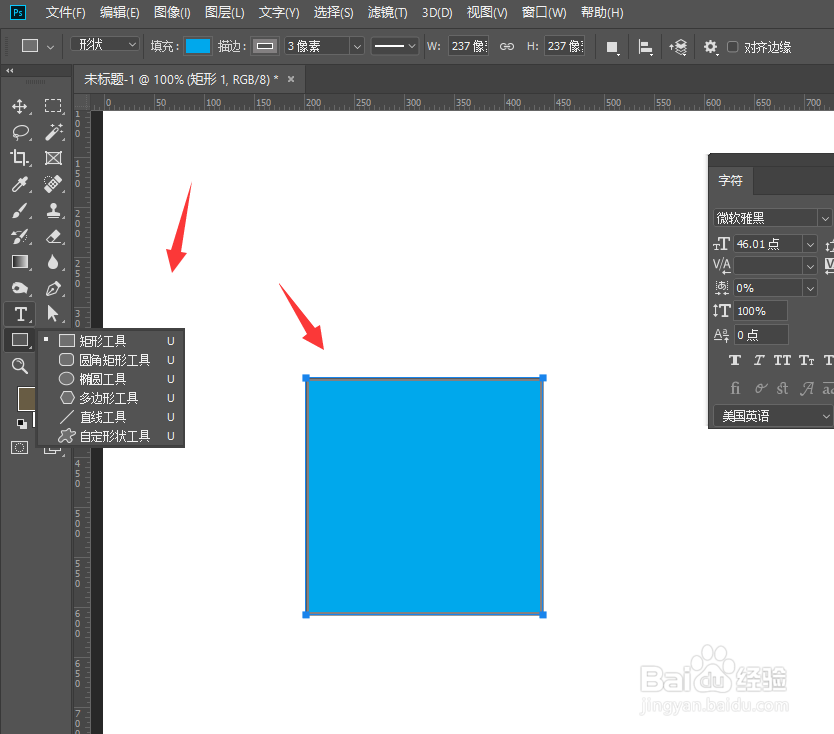Enable 对齐边缘 checkbox

(x=732, y=47)
